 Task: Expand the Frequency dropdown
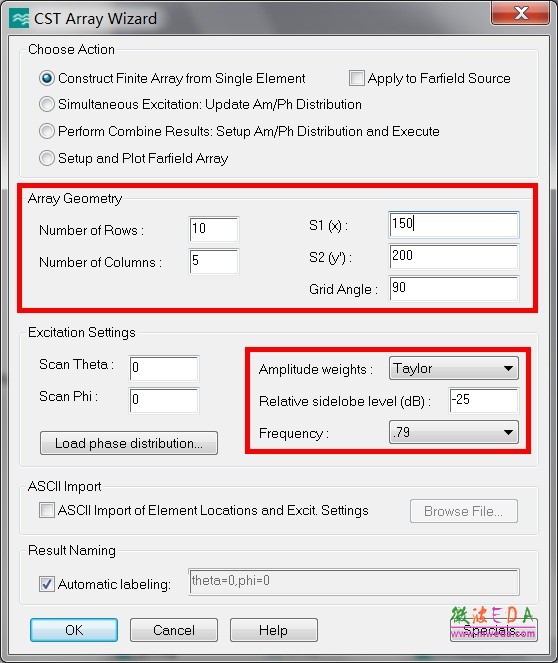[x=454, y=432]
